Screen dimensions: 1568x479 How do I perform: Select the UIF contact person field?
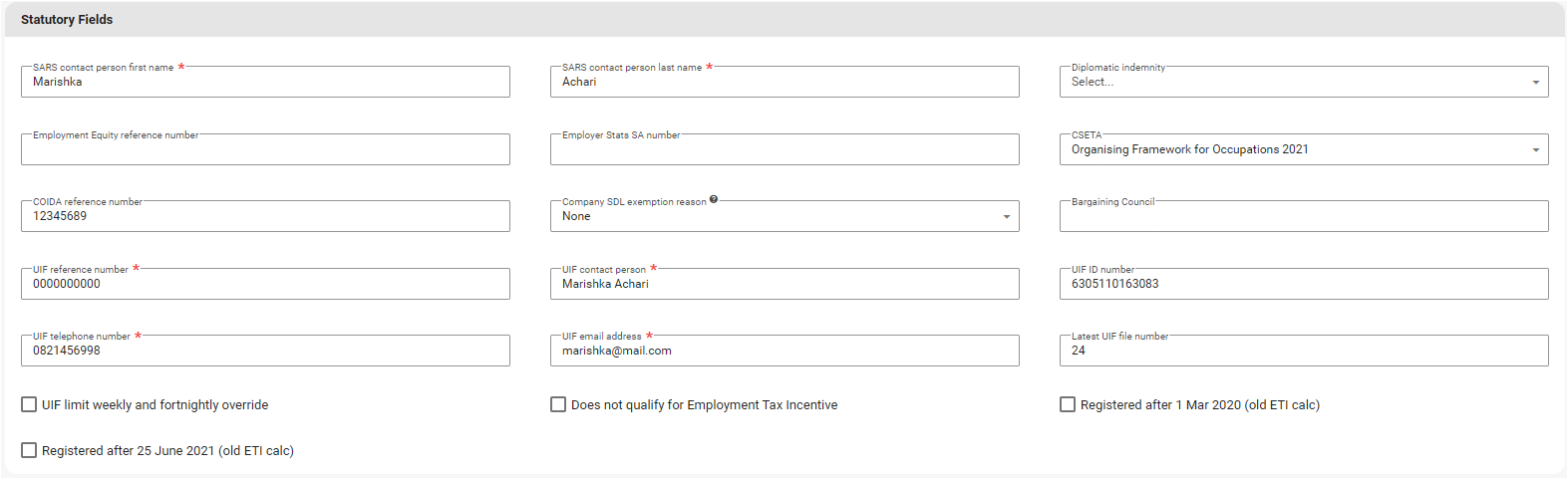click(x=784, y=285)
